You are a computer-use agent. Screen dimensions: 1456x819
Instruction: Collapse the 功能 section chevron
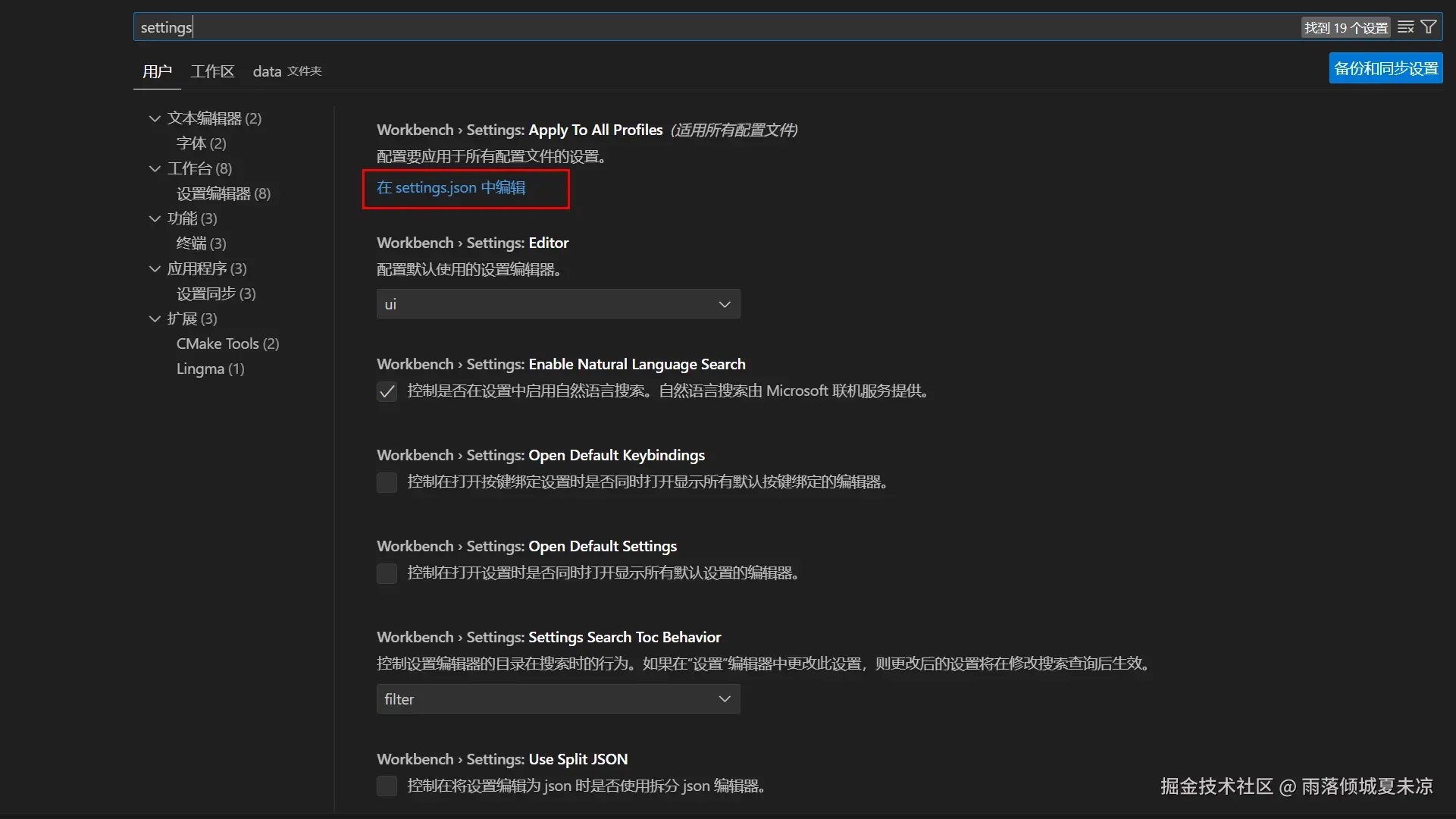click(x=155, y=218)
